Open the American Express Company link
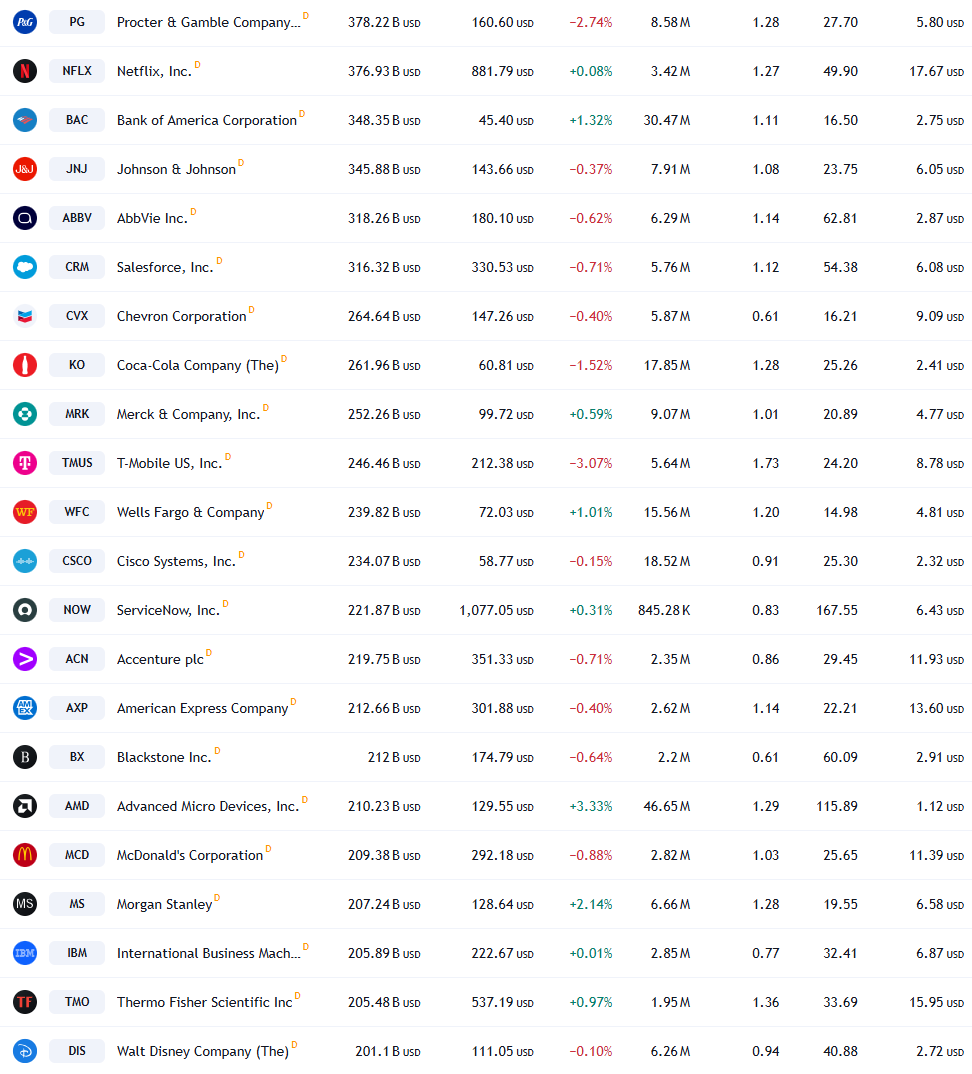 coord(203,708)
